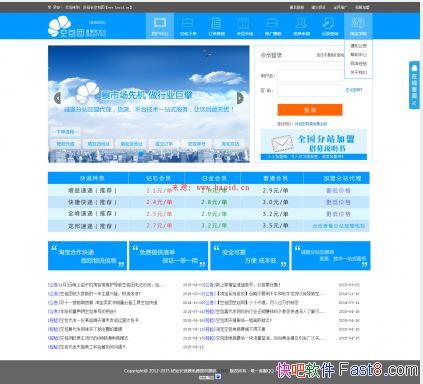Open the first [公告] news item in left column
Image resolution: width=423 pixels, height=384 pixels.
click(x=107, y=285)
